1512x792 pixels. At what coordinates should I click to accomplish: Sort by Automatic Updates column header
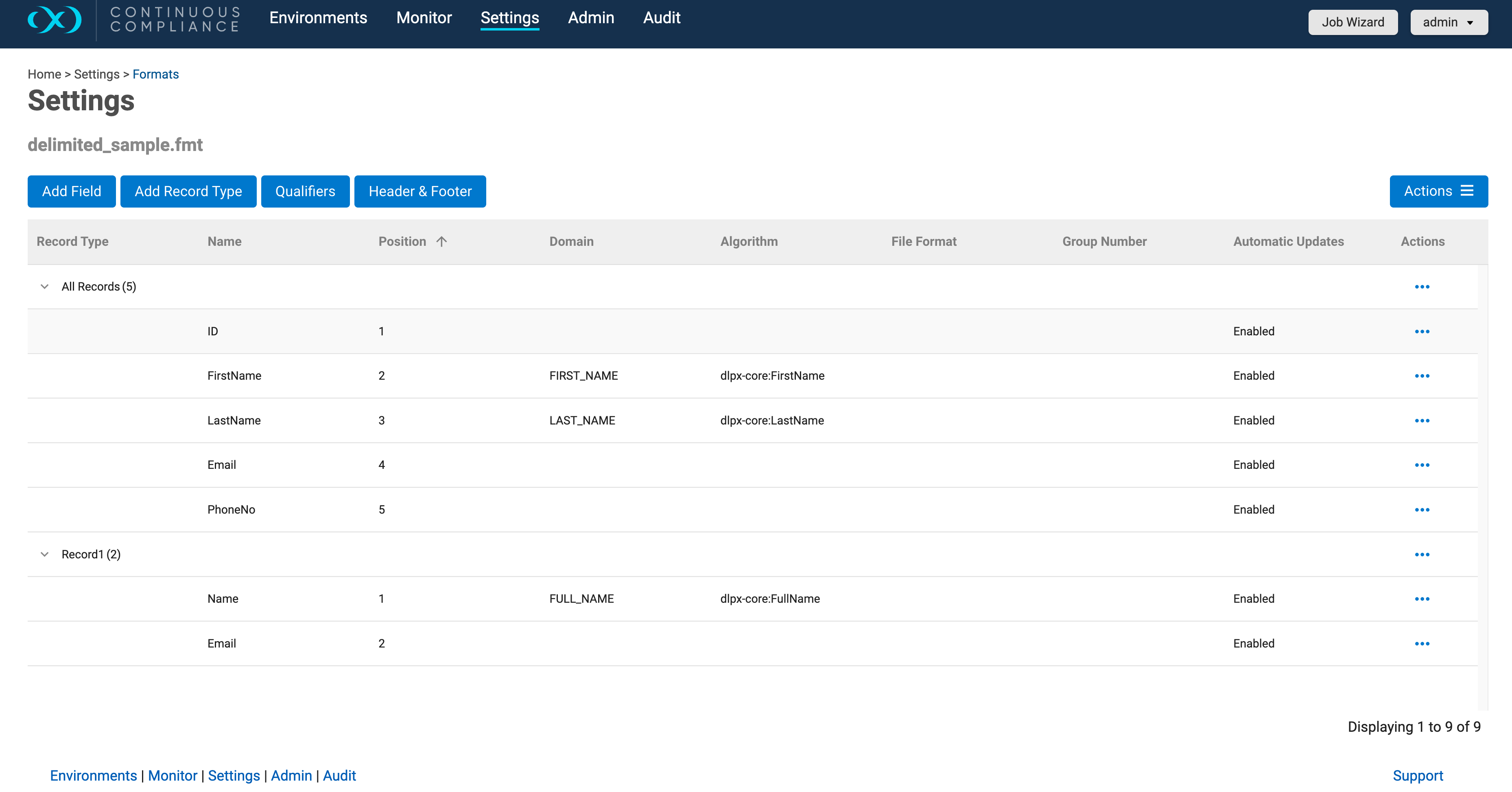pyautogui.click(x=1288, y=241)
